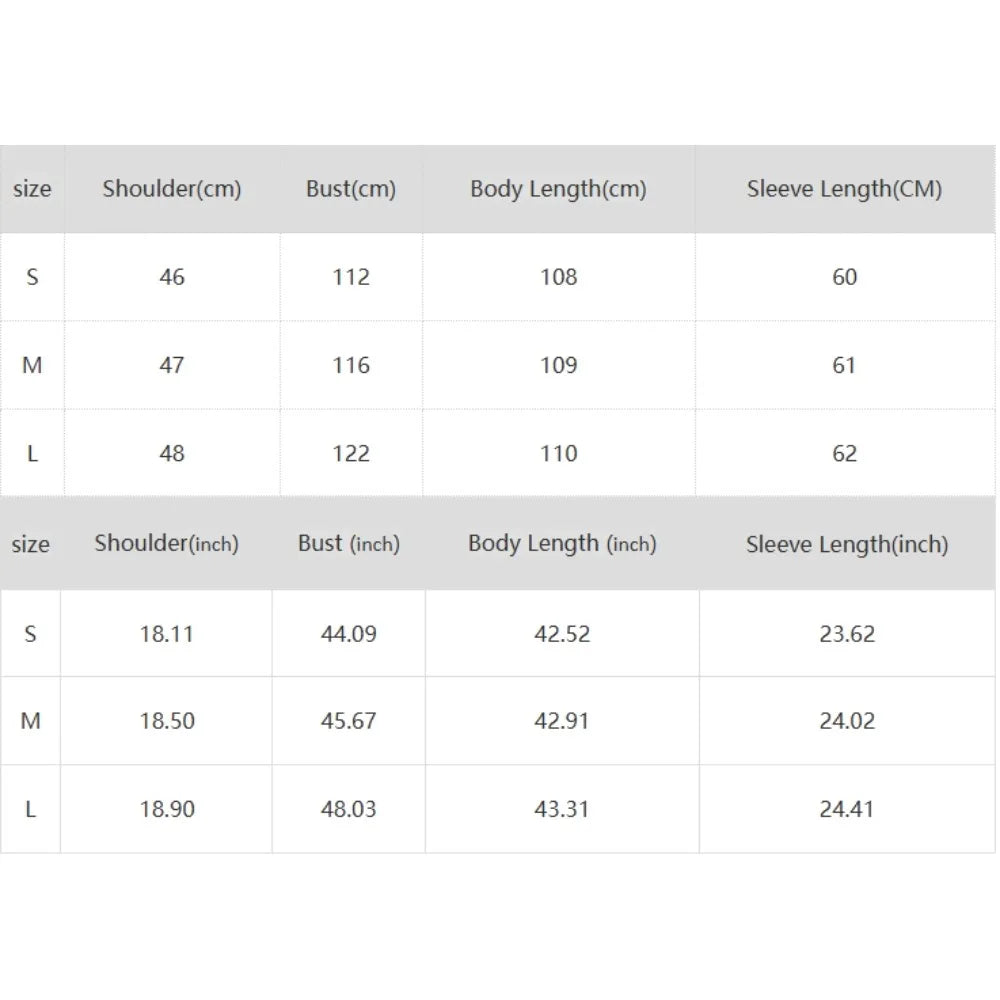Click the Shoulder(cm) column header
Image resolution: width=1000 pixels, height=1000 pixels.
pos(172,189)
